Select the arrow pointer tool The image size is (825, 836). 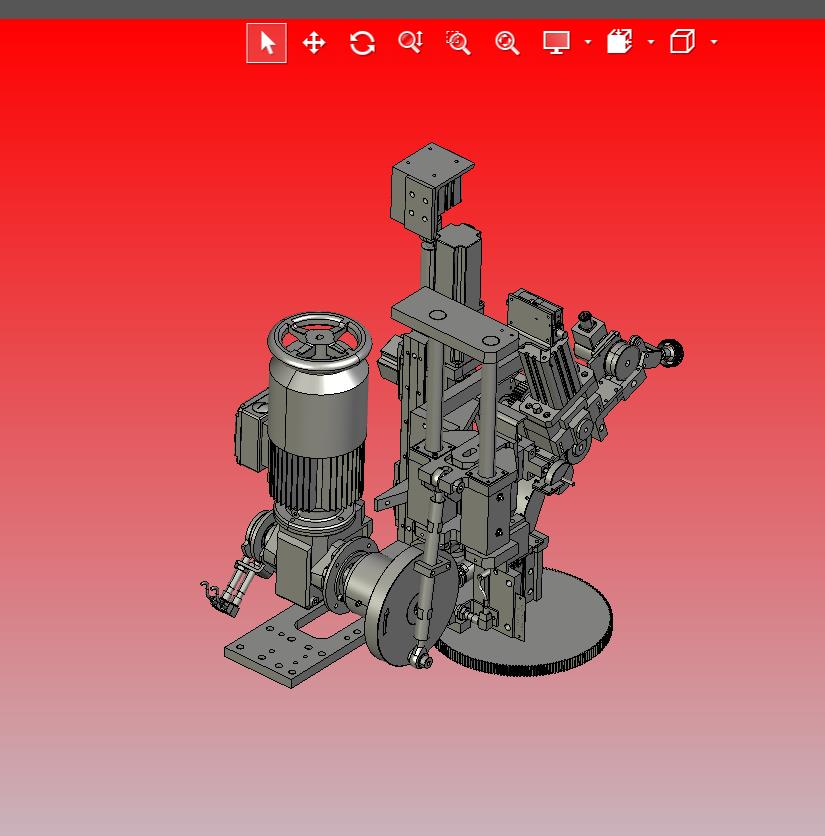tap(266, 43)
